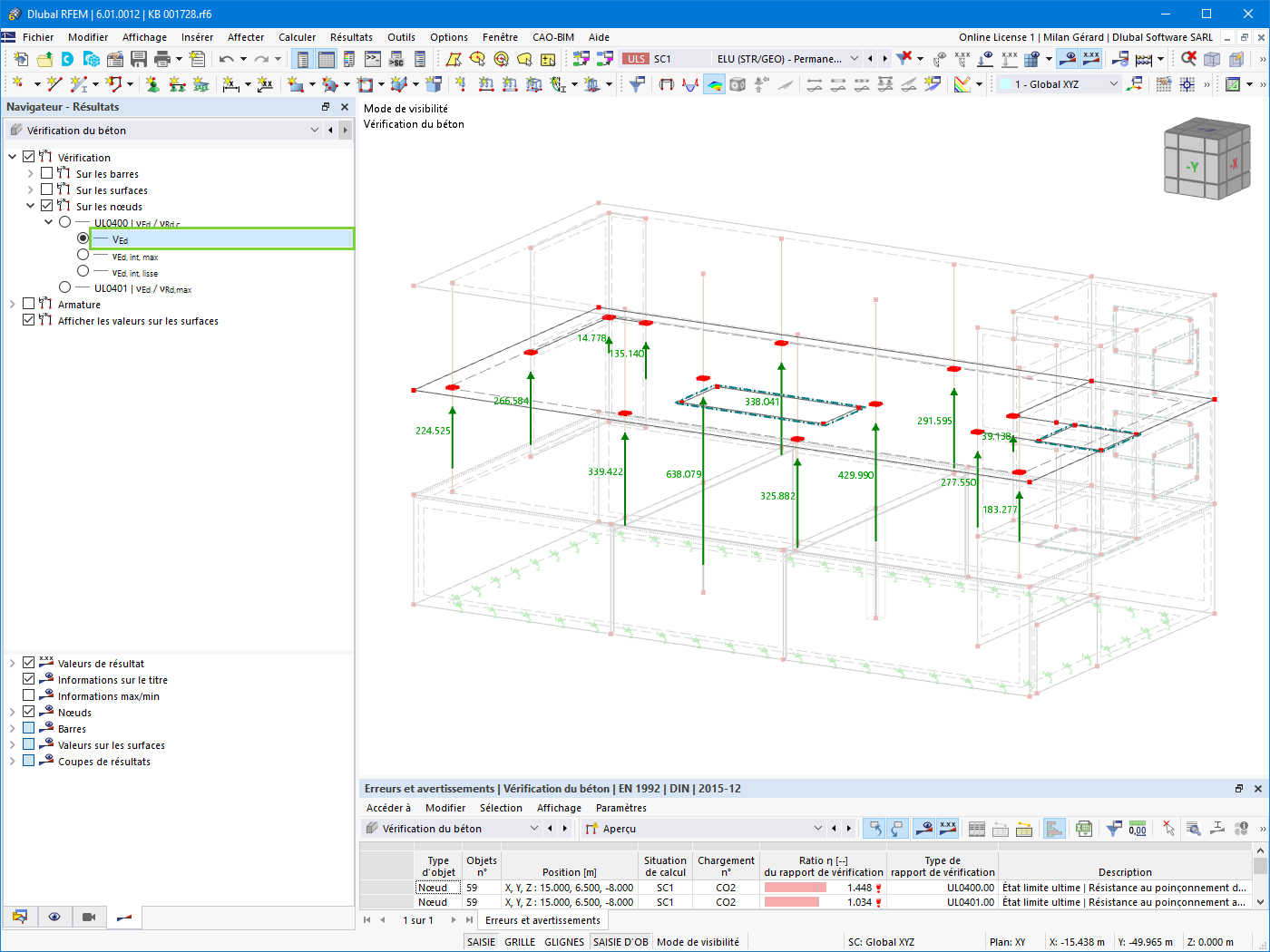1270x952 pixels.
Task: Go to next load case arrow
Action: [885, 59]
